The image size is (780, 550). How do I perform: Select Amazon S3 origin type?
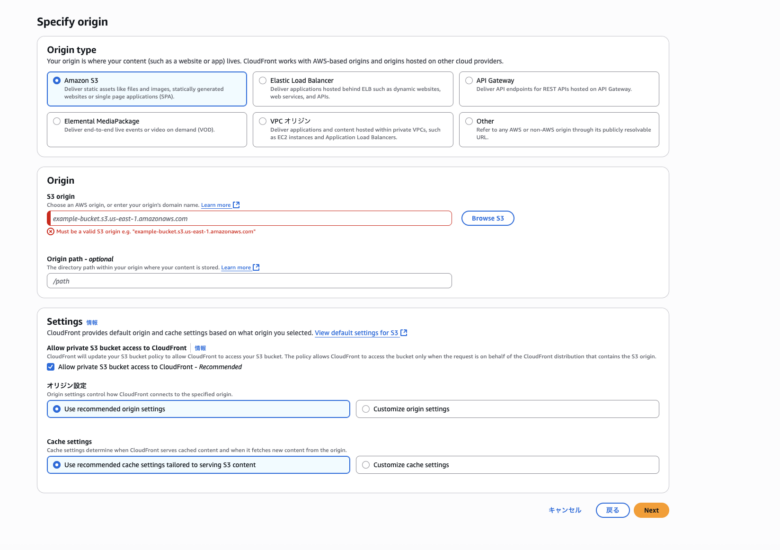pyautogui.click(x=57, y=80)
